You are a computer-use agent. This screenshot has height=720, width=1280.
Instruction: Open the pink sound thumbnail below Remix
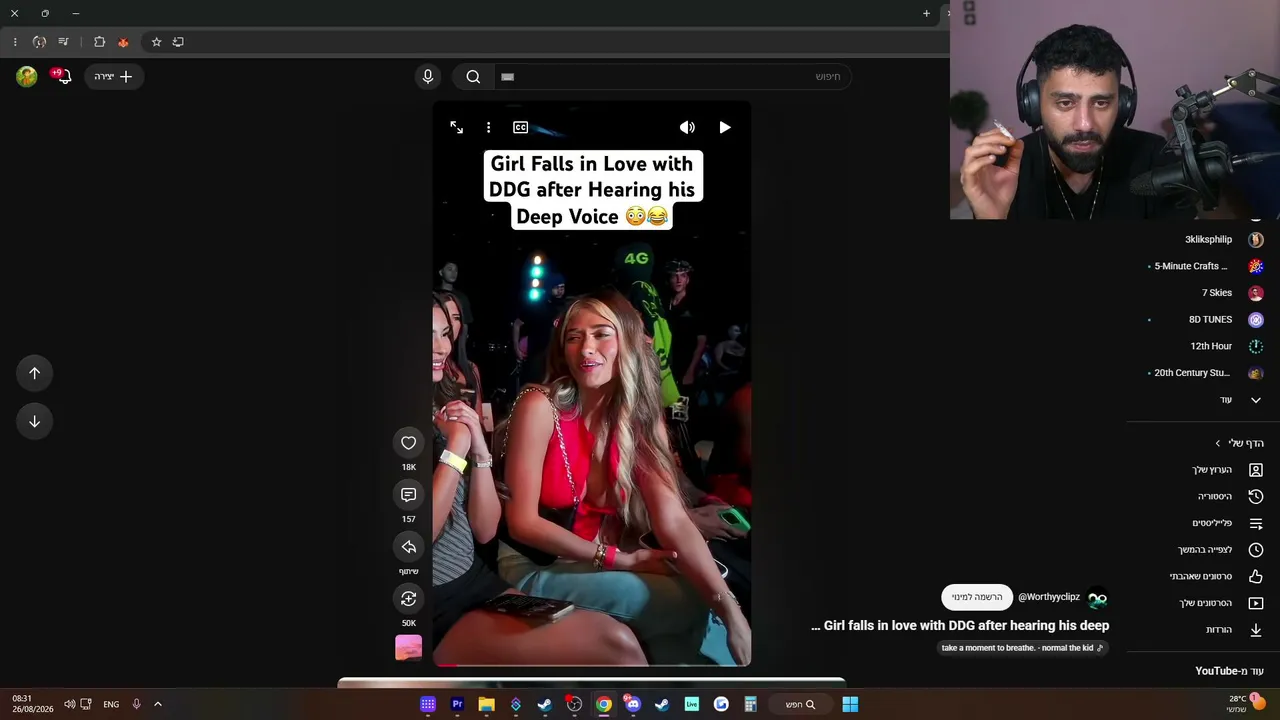[x=408, y=648]
